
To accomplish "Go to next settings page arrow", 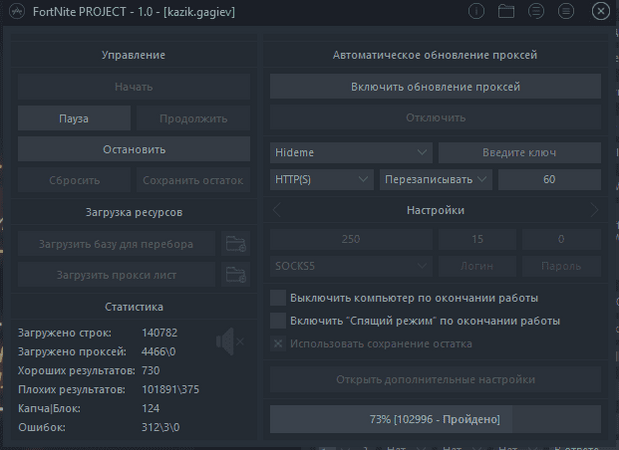I will point(594,210).
